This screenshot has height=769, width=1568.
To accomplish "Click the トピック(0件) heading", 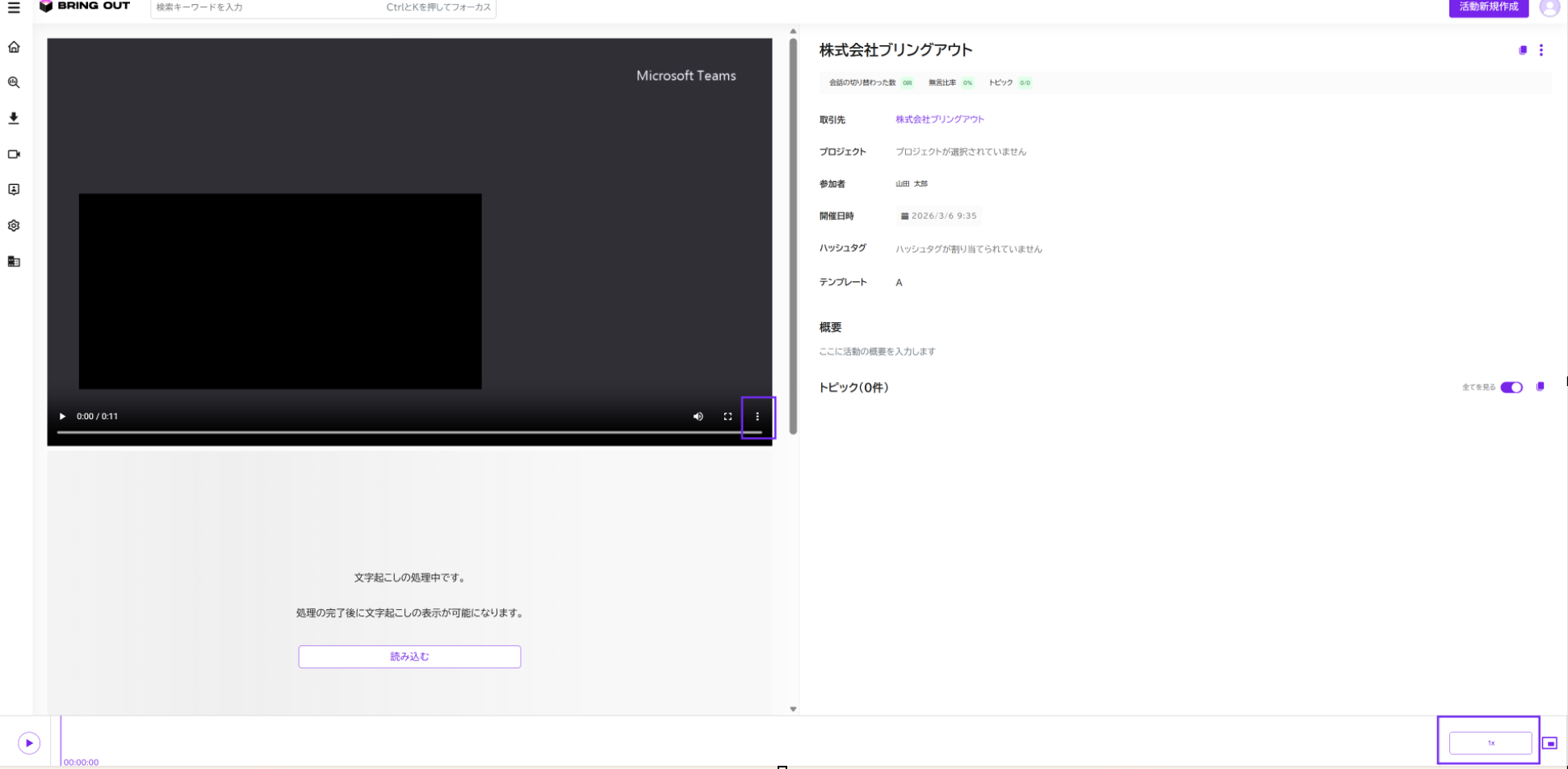I will click(x=853, y=388).
